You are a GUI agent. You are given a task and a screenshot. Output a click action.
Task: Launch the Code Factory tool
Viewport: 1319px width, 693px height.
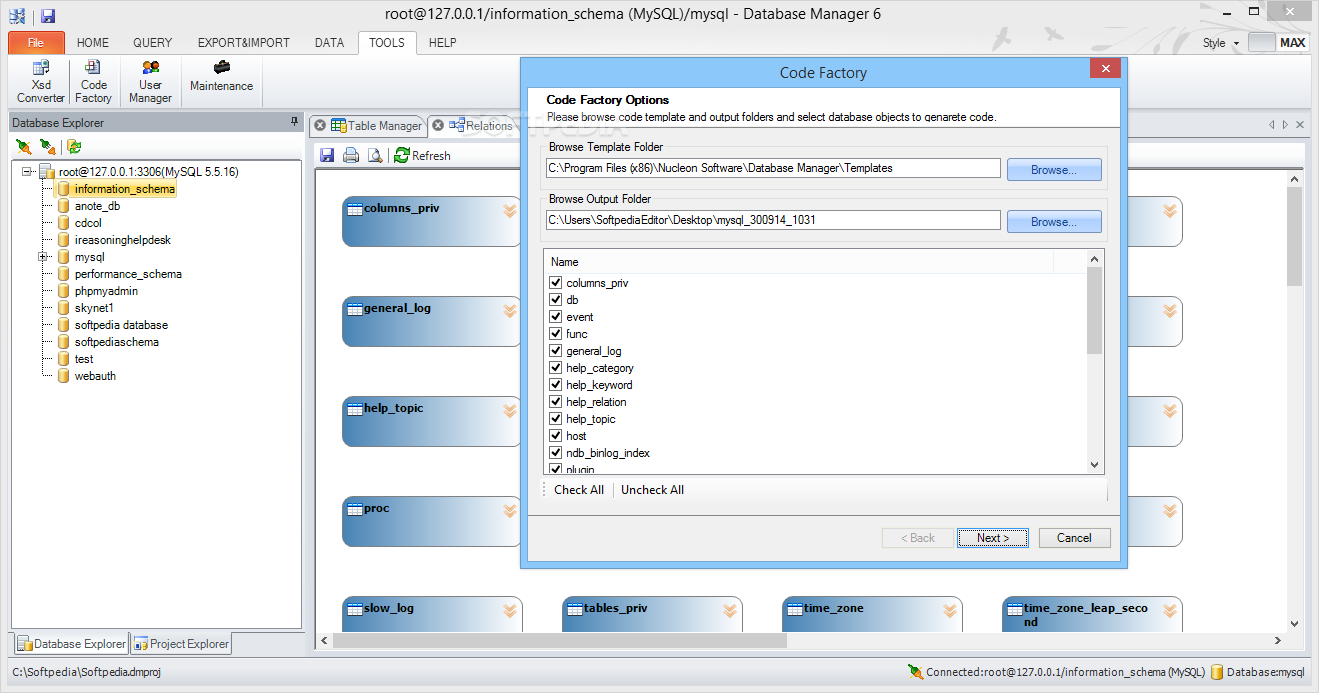(x=93, y=82)
